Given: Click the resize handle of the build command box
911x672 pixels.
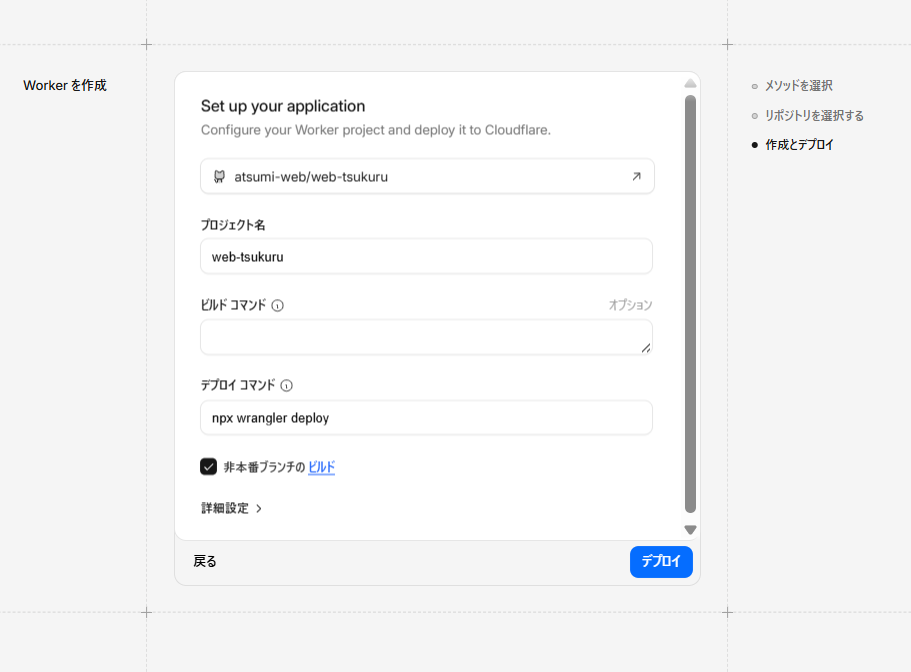Looking at the screenshot, I should (645, 347).
